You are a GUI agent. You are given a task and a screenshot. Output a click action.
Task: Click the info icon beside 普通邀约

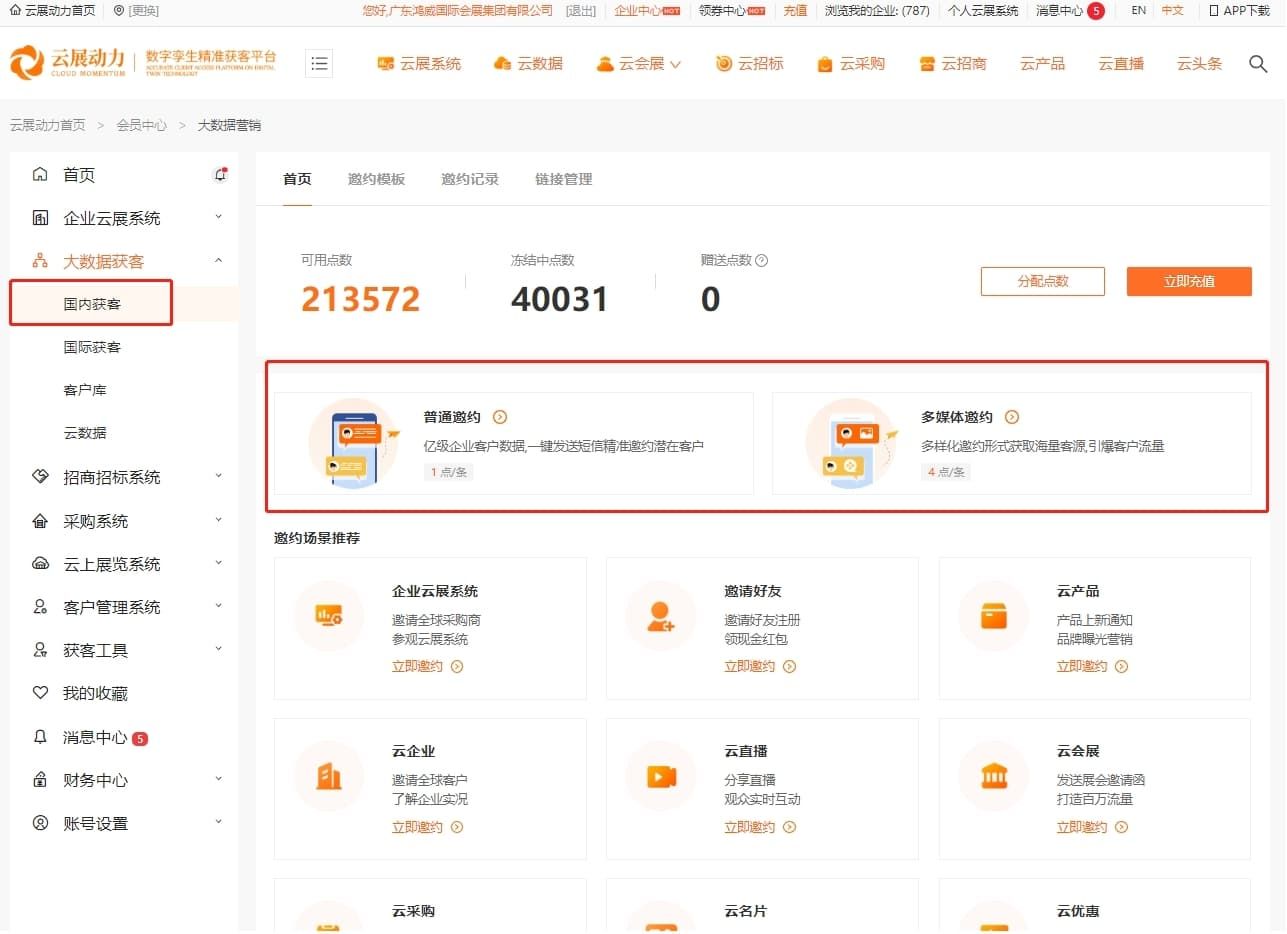(x=498, y=417)
